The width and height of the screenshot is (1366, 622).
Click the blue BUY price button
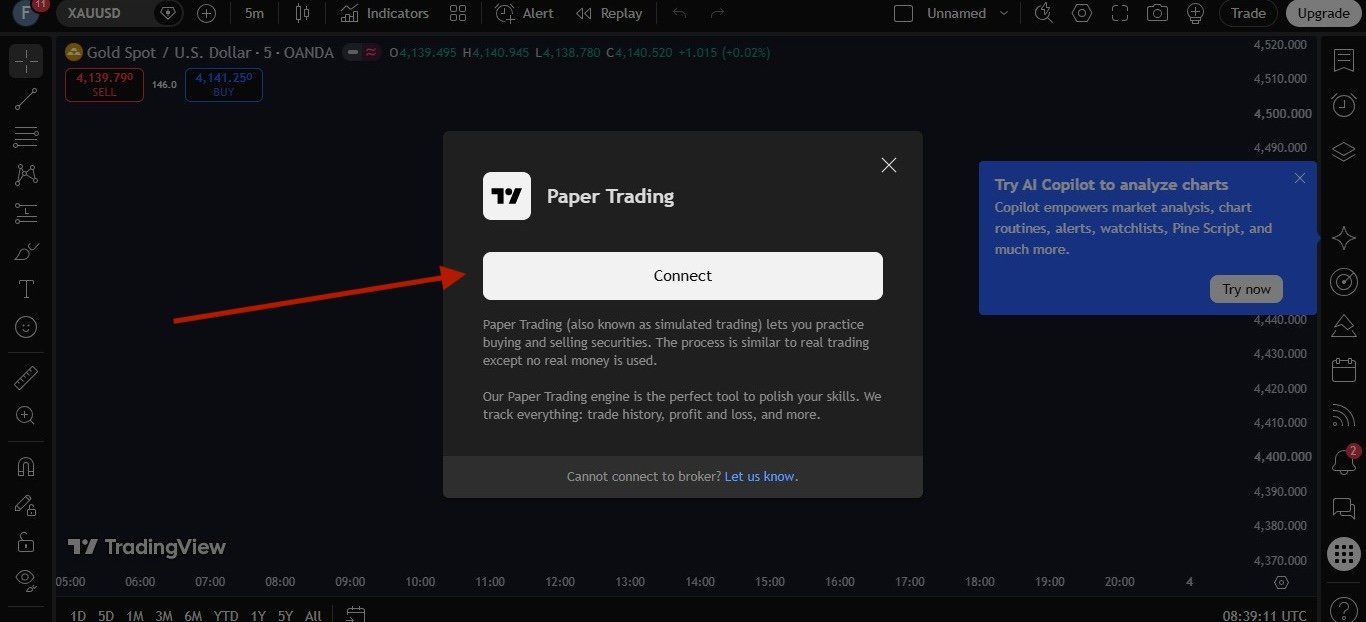coord(223,84)
